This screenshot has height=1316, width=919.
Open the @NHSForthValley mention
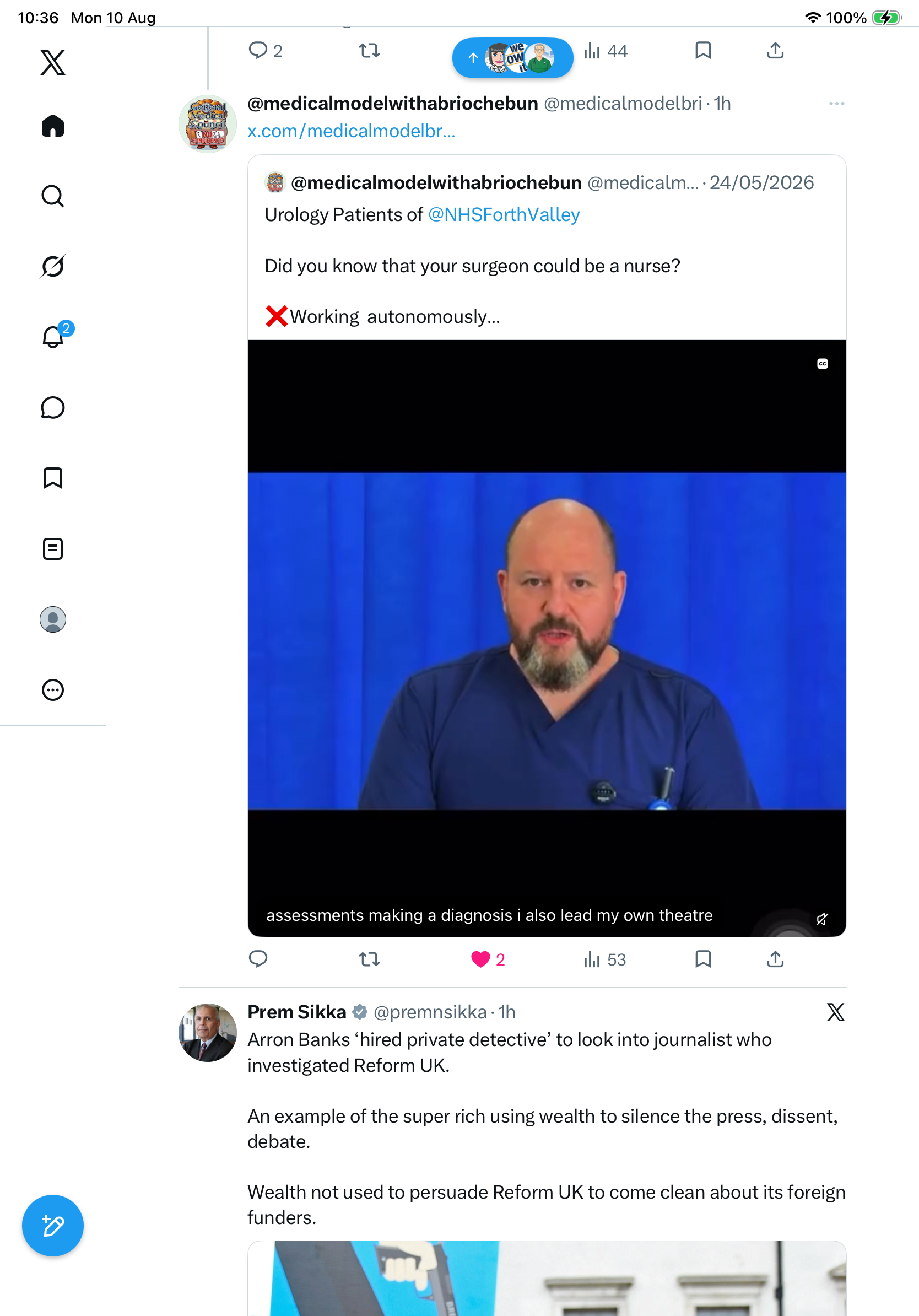point(504,214)
